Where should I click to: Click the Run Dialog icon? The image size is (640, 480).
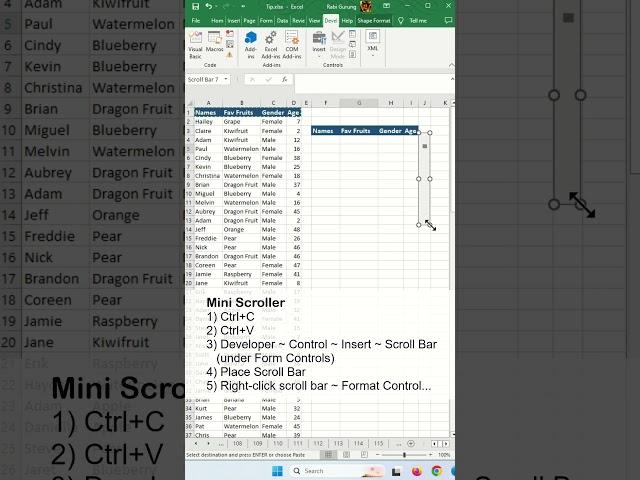pyautogui.click(x=353, y=54)
